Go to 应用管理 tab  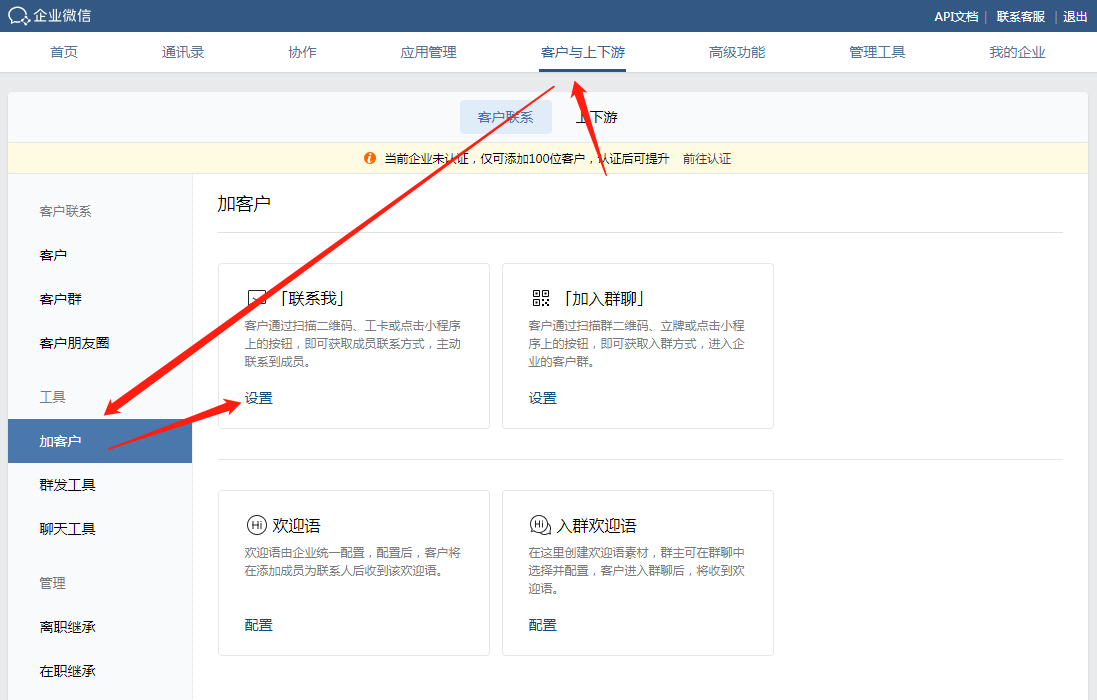point(428,52)
